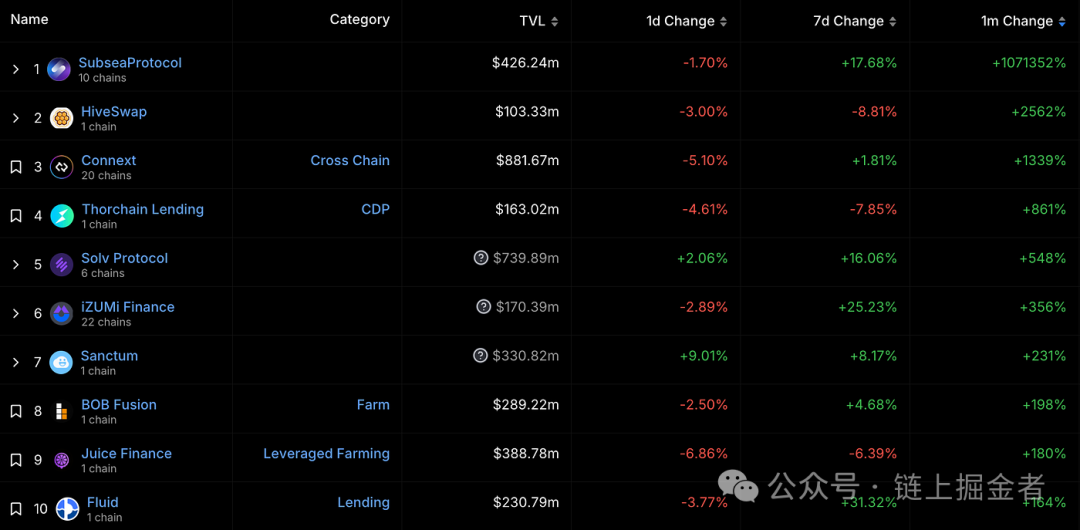Click the Solv Protocol logo icon
This screenshot has width=1080, height=530.
[62, 265]
